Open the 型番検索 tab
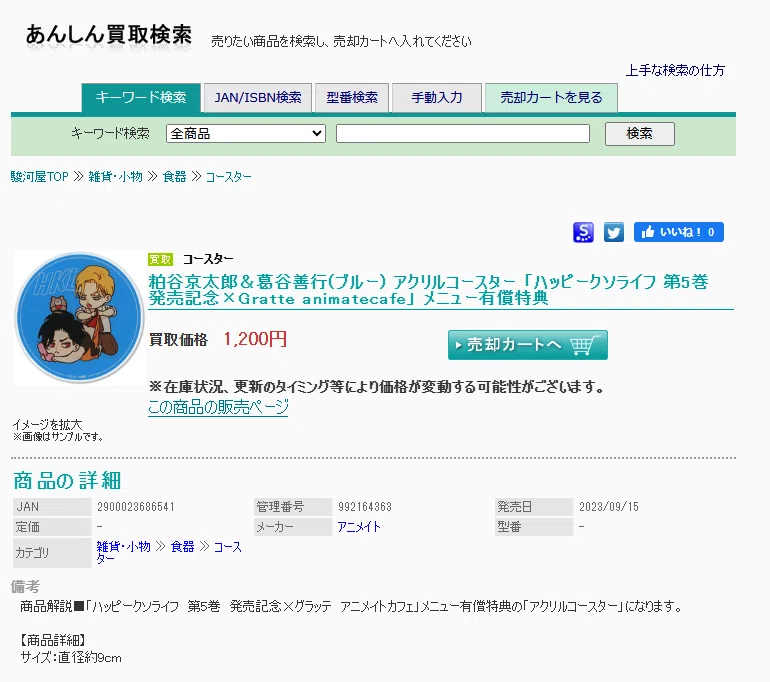The image size is (770, 682). coord(352,98)
